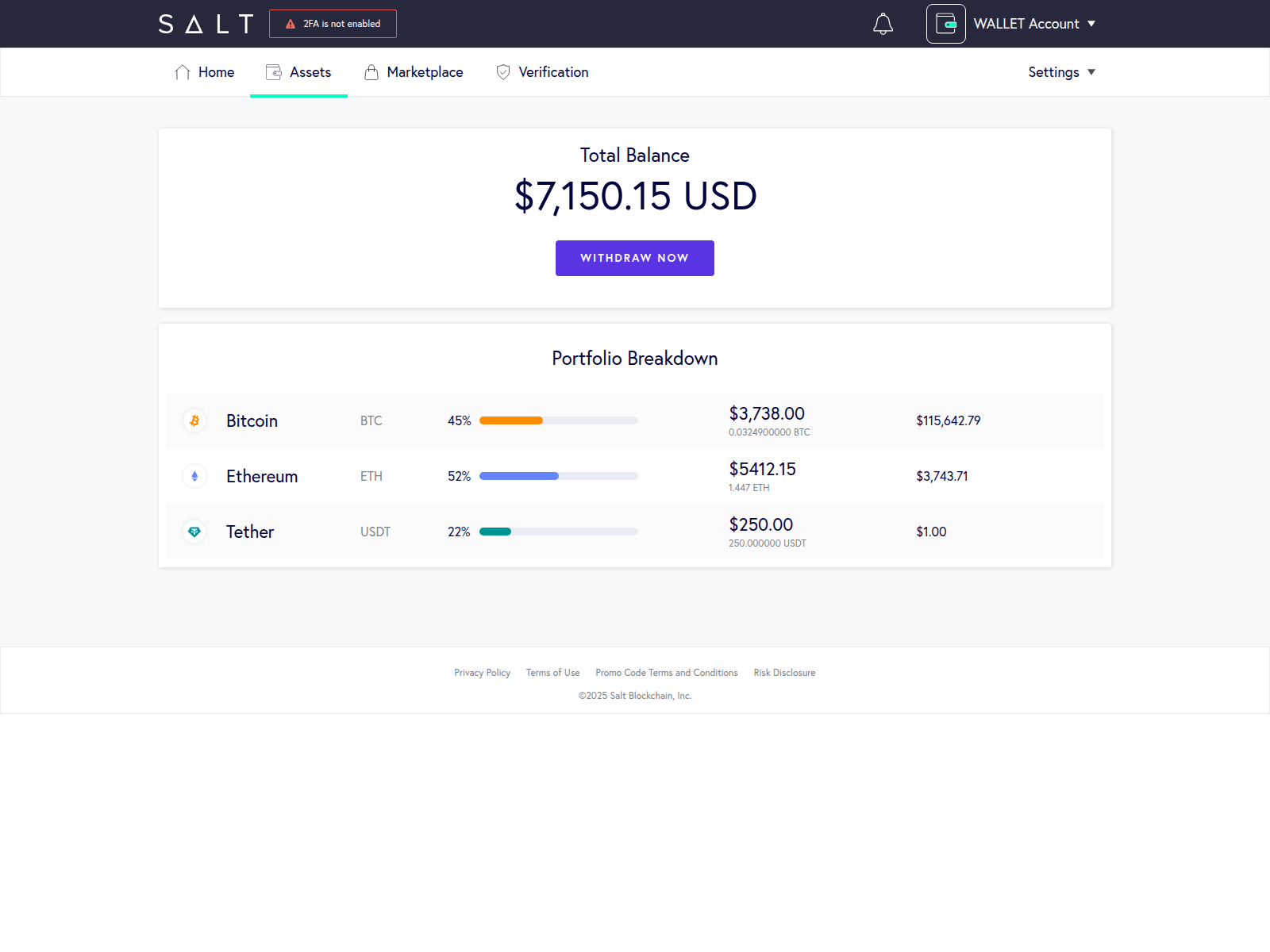Click the $7,150.15 USD total balance

pyautogui.click(x=635, y=196)
